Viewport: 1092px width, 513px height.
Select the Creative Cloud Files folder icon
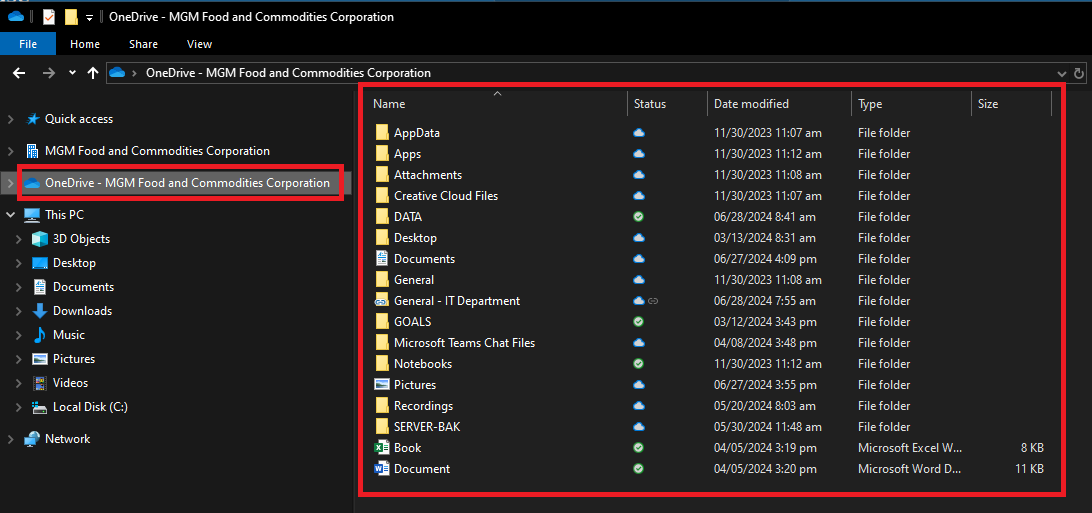click(382, 196)
